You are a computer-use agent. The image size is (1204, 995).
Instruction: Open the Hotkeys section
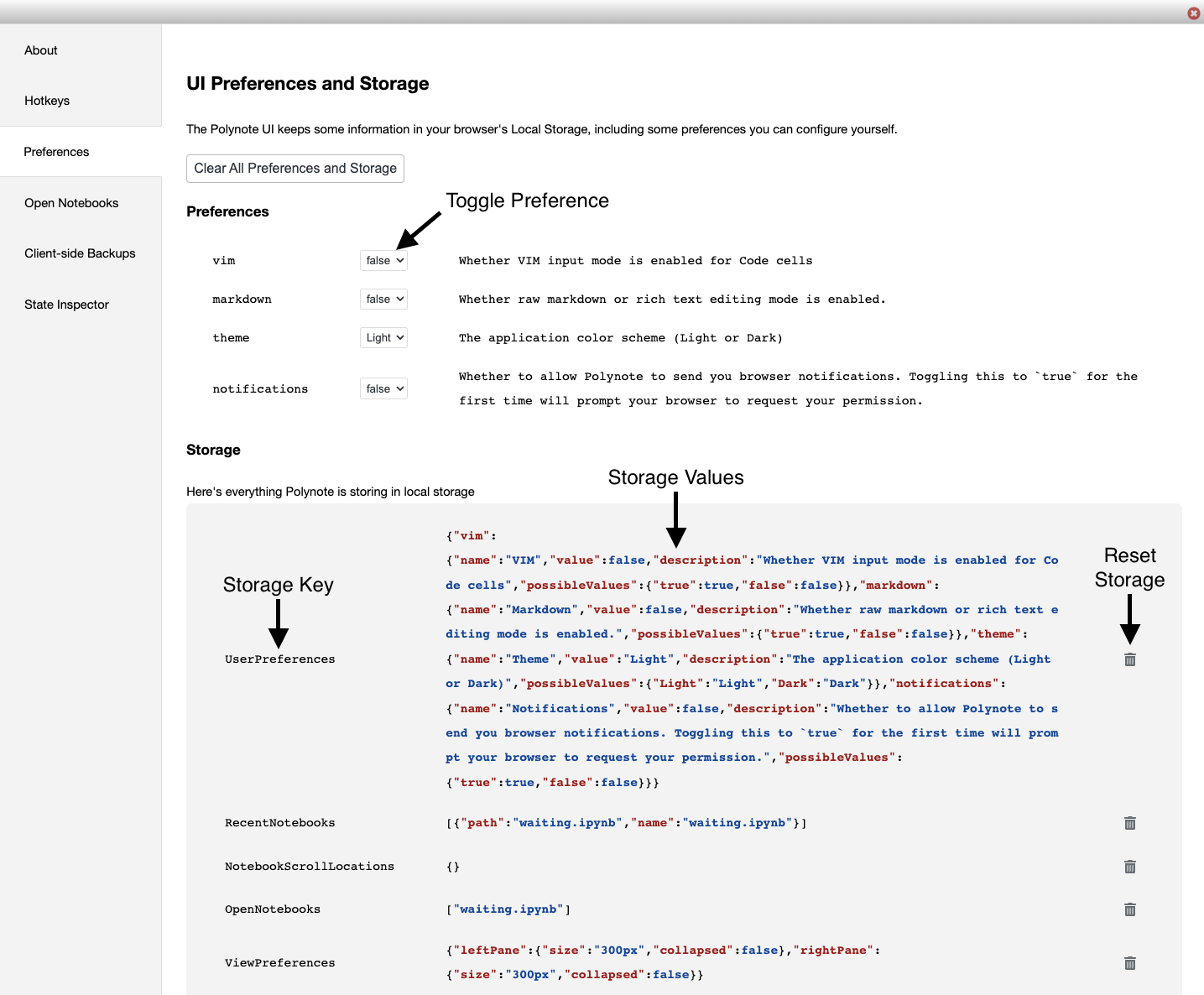click(x=47, y=101)
